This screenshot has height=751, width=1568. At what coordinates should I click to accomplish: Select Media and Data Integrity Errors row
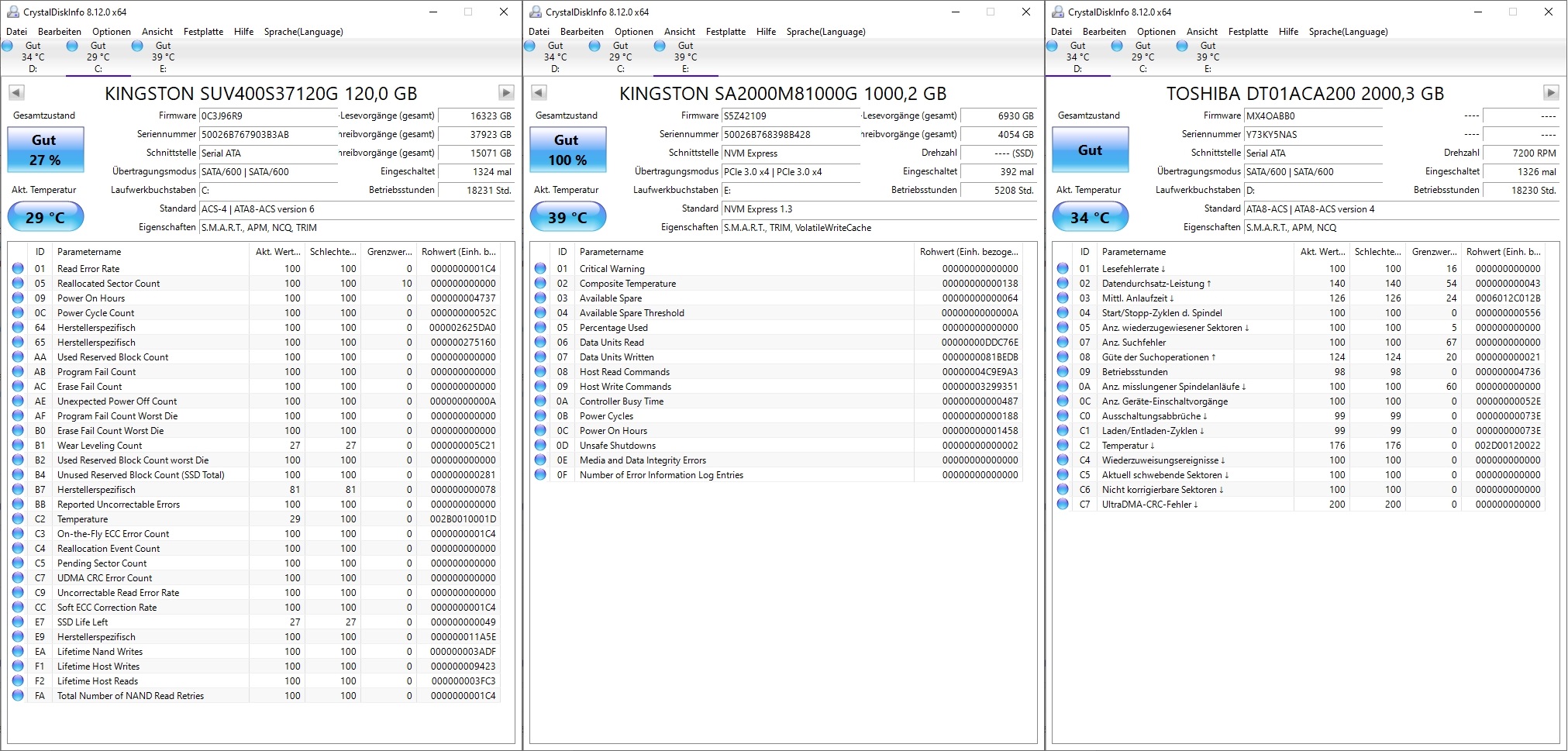tap(777, 460)
